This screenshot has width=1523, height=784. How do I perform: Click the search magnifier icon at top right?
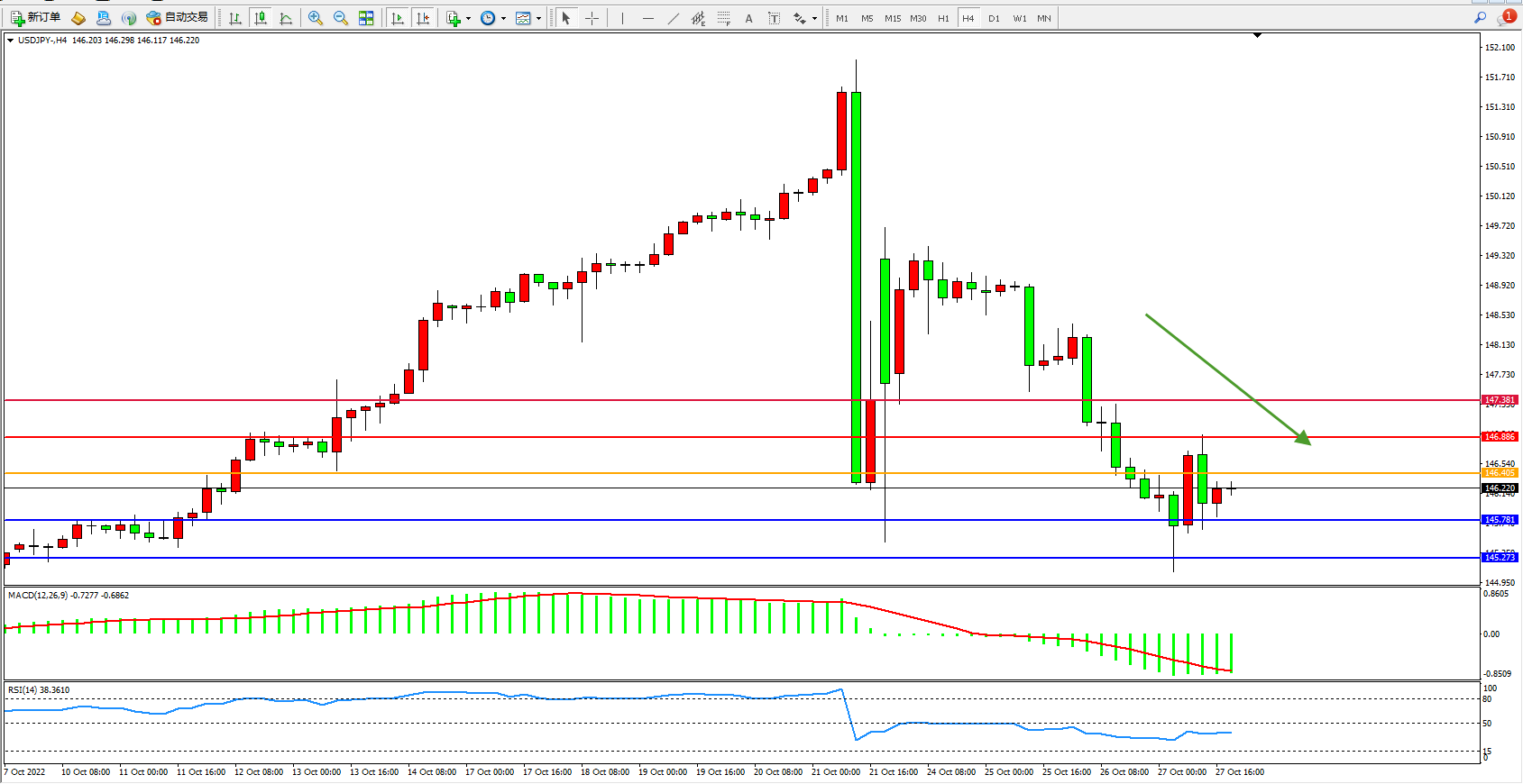pyautogui.click(x=1480, y=18)
